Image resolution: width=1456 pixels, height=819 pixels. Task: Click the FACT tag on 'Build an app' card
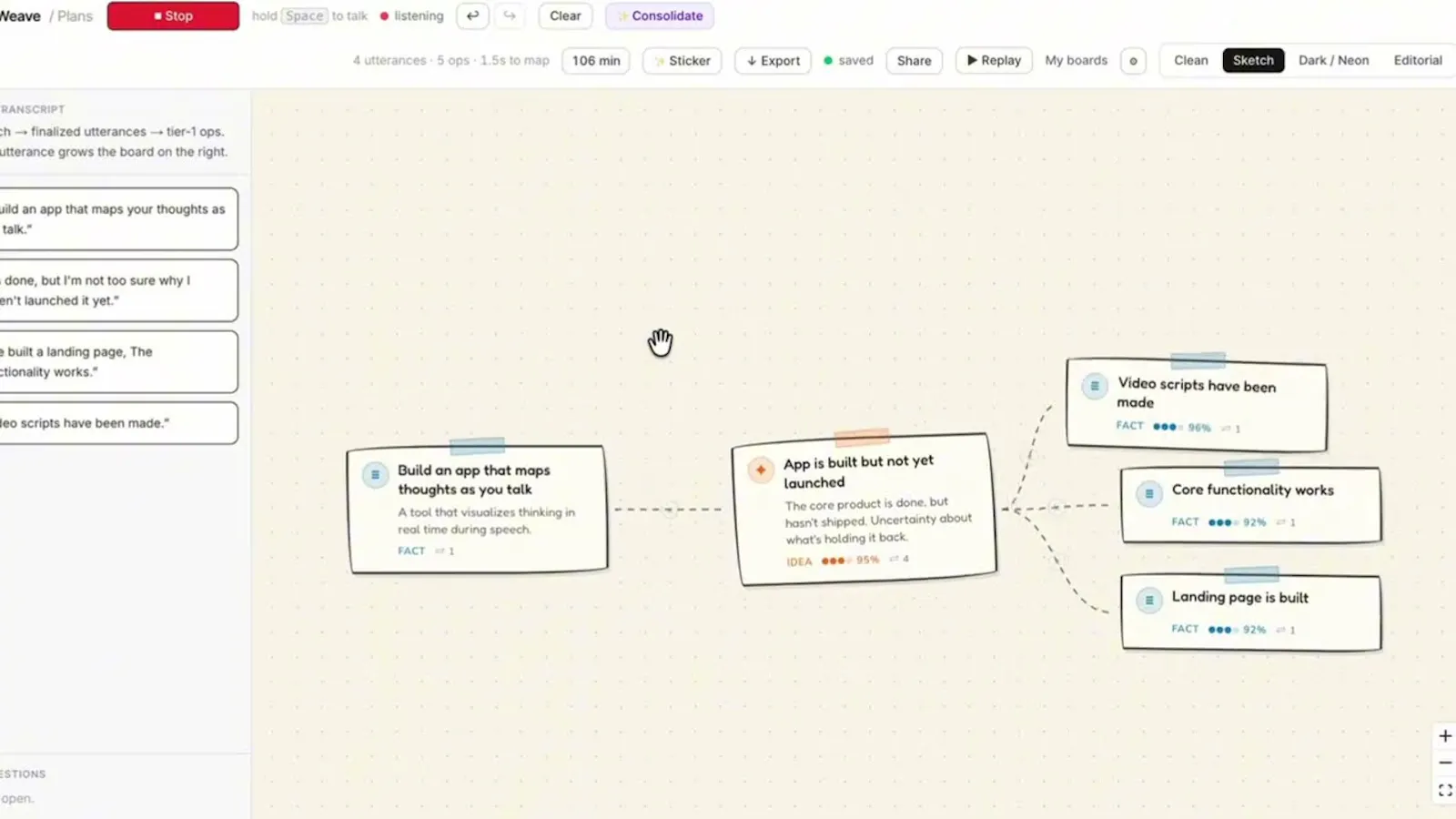tap(411, 551)
